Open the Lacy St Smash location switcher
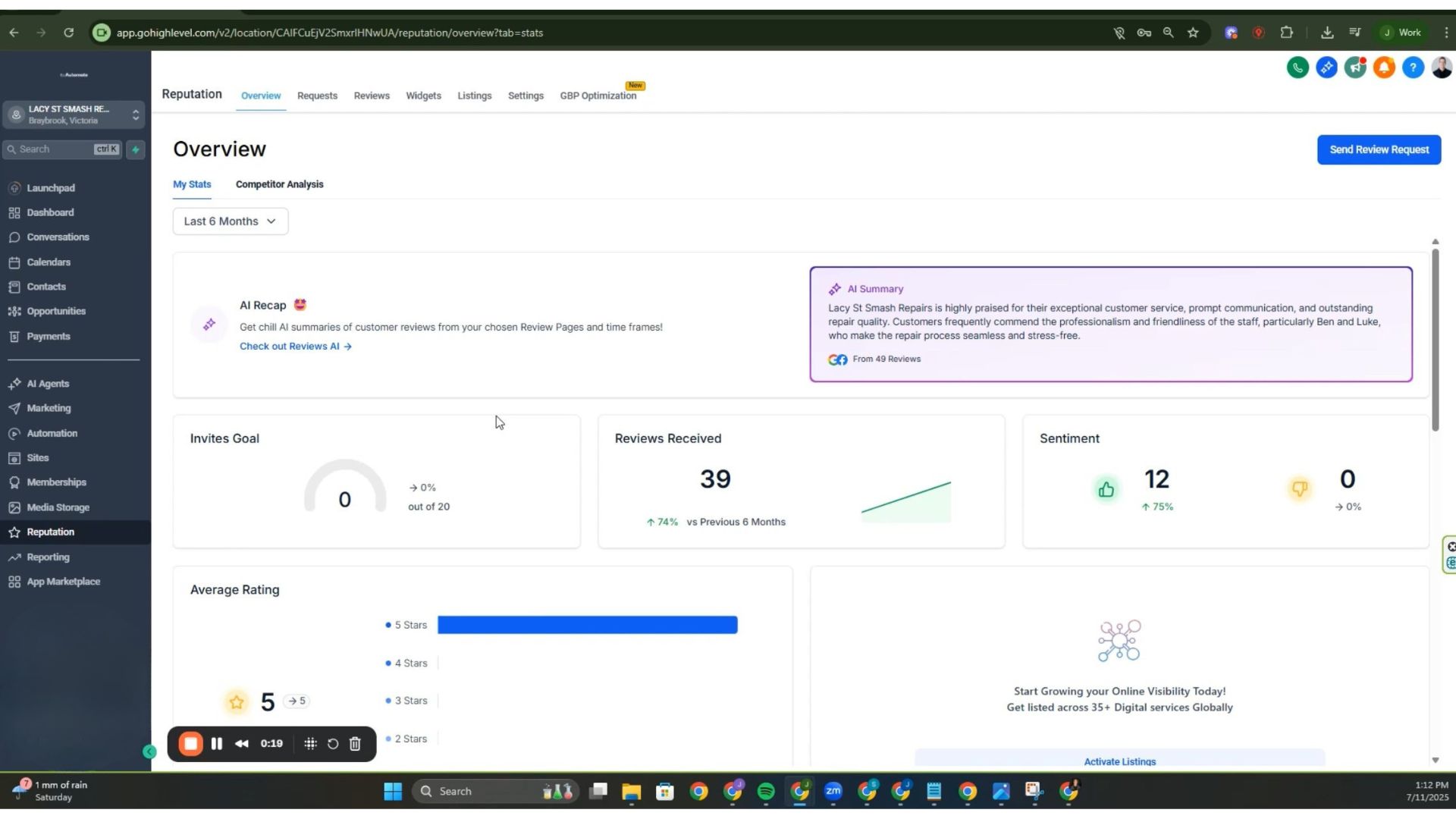1456x819 pixels. pos(74,115)
